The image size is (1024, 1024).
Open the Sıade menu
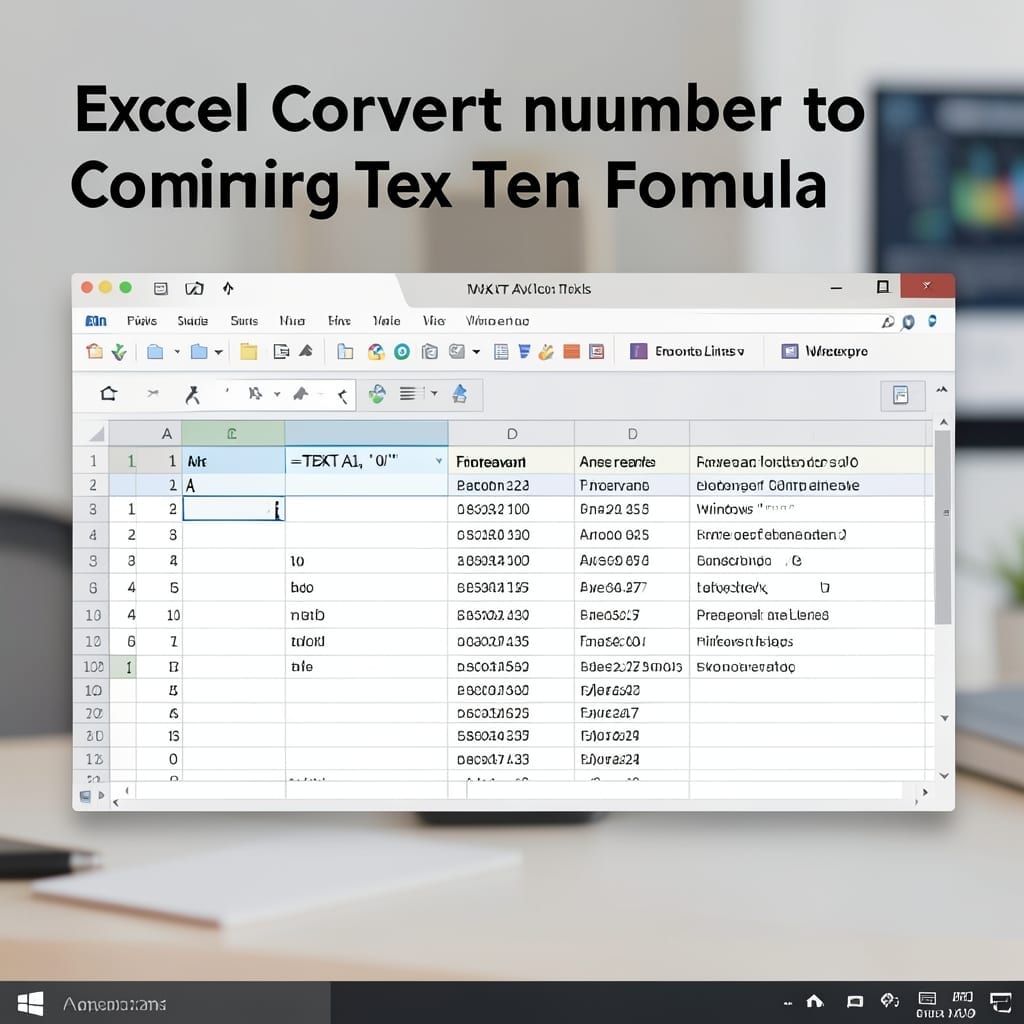click(193, 321)
